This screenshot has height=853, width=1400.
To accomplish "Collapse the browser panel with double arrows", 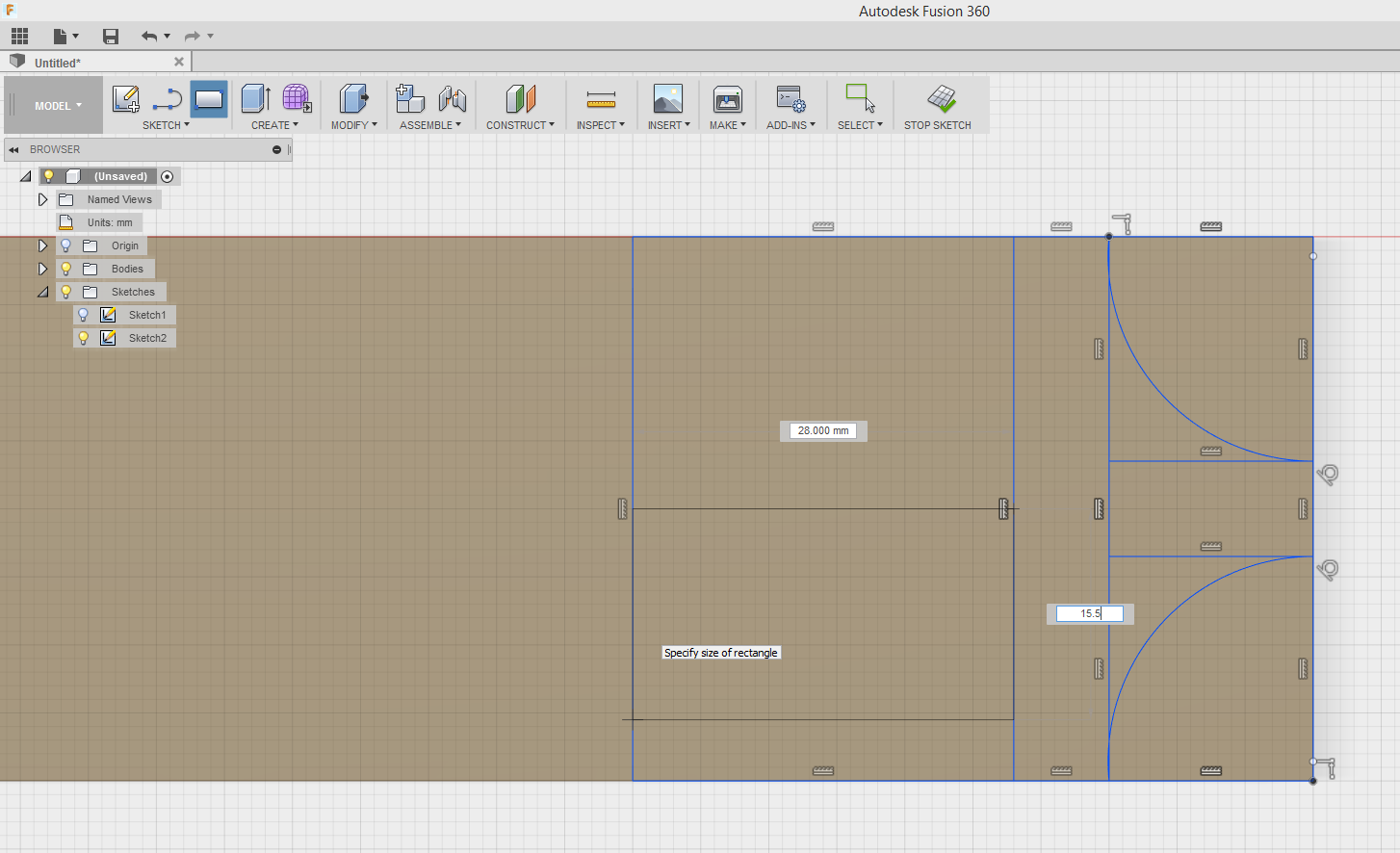I will tap(14, 149).
